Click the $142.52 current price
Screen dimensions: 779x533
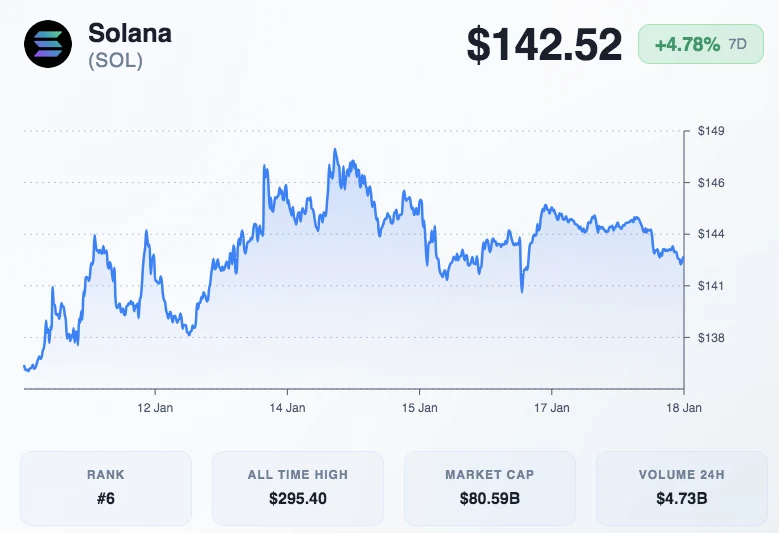click(544, 45)
